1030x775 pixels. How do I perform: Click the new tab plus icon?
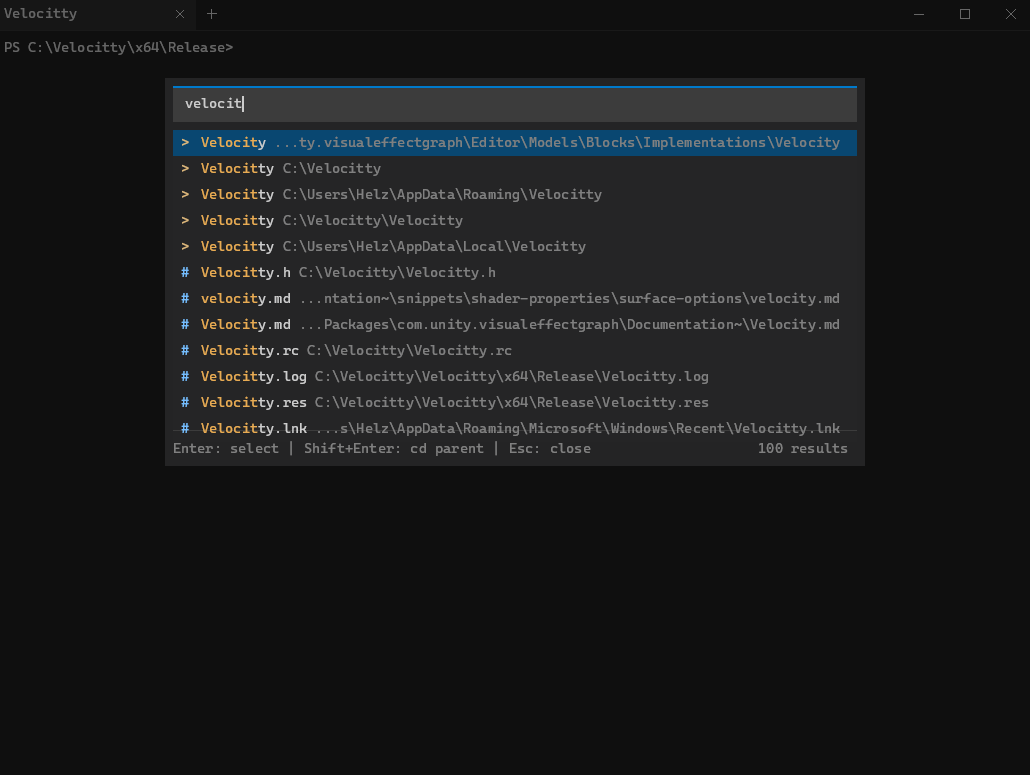(210, 14)
